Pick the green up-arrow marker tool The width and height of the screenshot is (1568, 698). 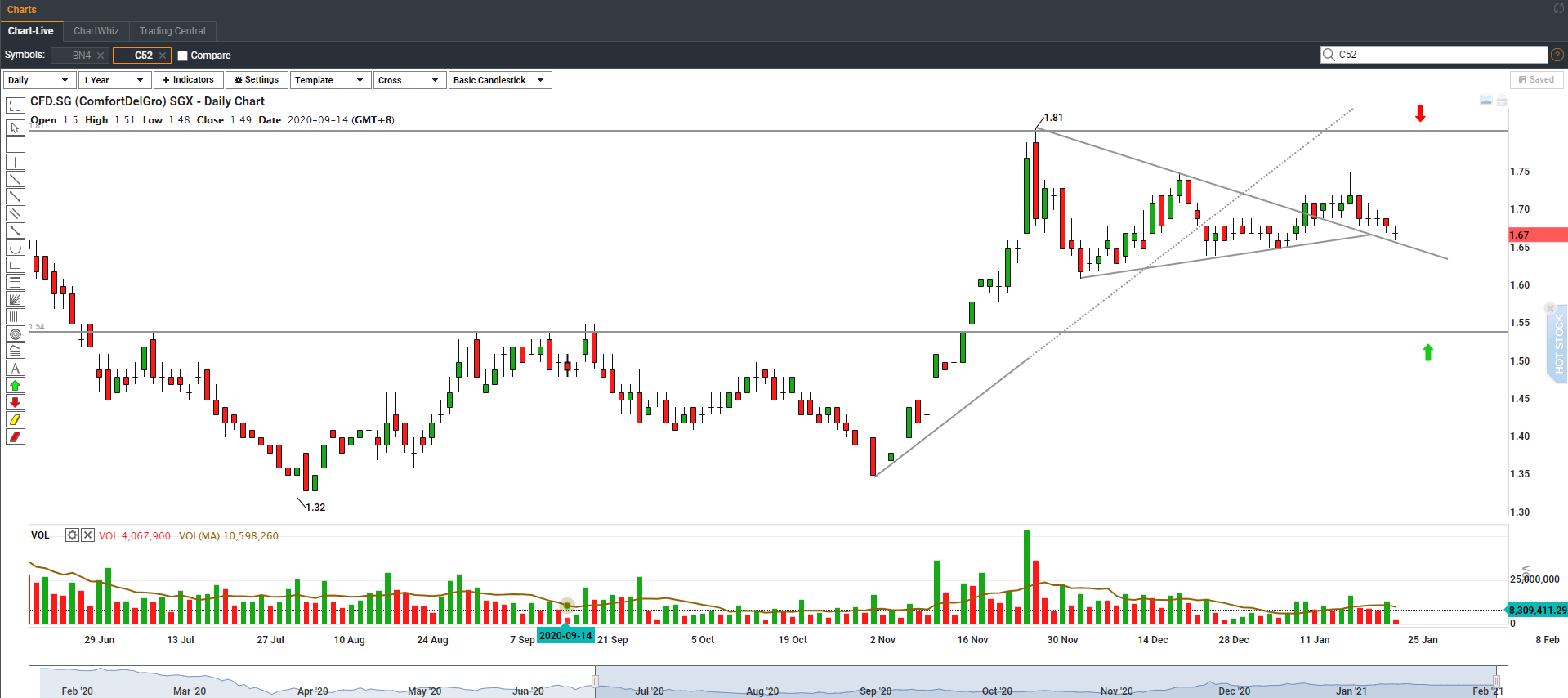(15, 386)
